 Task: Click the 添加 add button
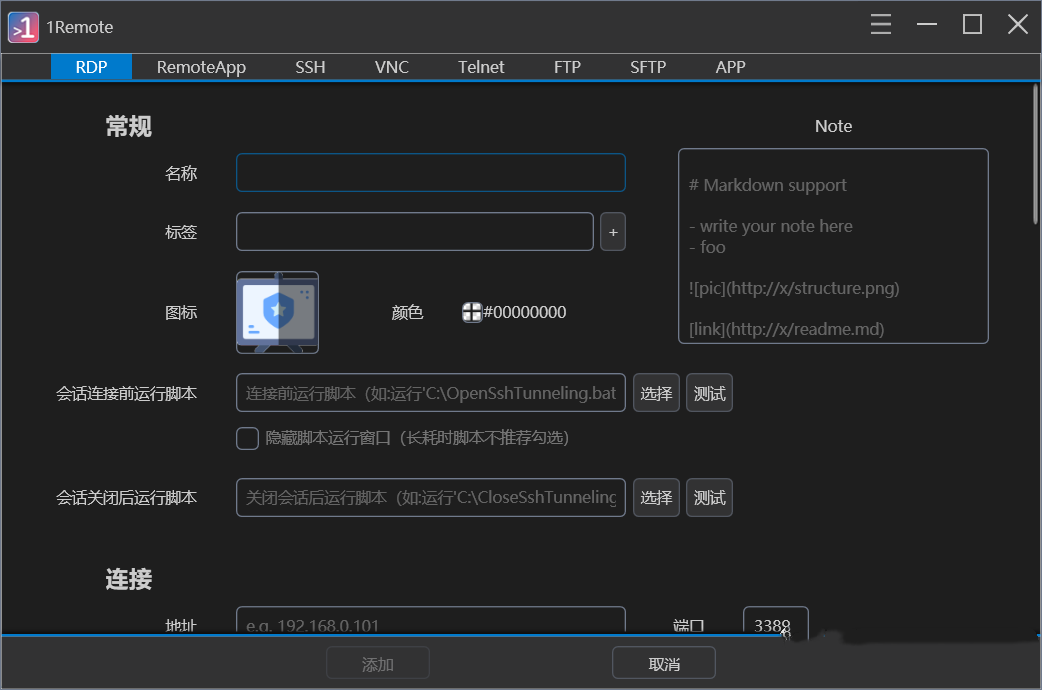[377, 663]
